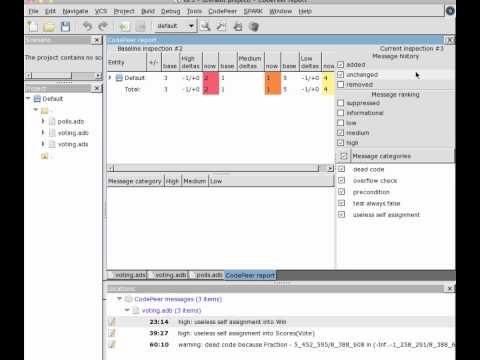Click edit icon beside 23:14 message
480x360 pixels.
coord(112,322)
